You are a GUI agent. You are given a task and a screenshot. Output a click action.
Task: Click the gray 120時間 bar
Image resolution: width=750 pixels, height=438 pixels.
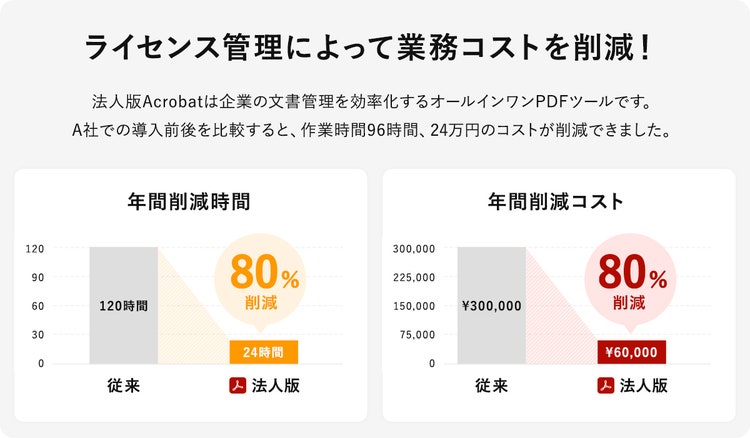(123, 305)
